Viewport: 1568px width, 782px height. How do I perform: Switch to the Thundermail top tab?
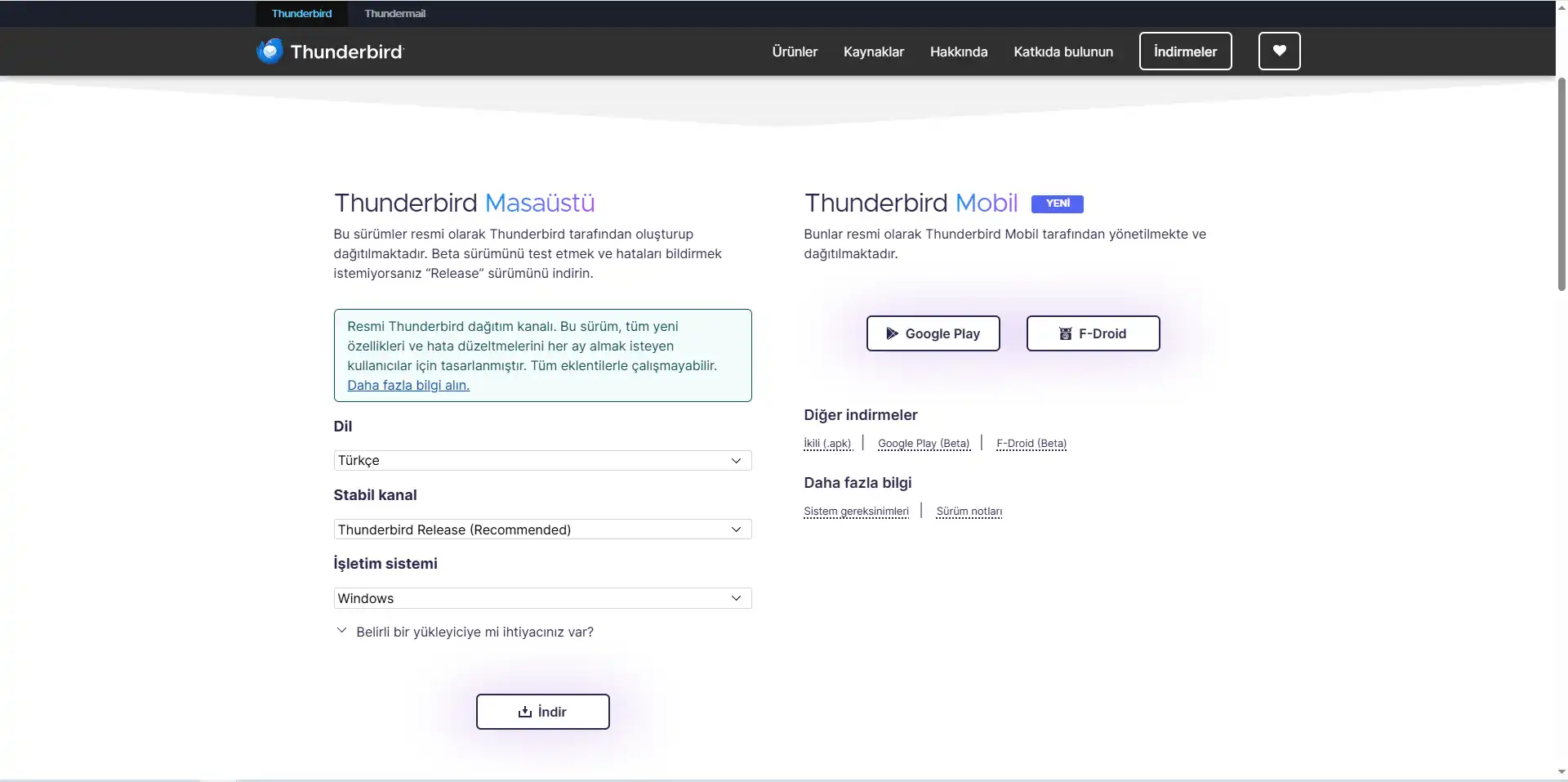[394, 14]
